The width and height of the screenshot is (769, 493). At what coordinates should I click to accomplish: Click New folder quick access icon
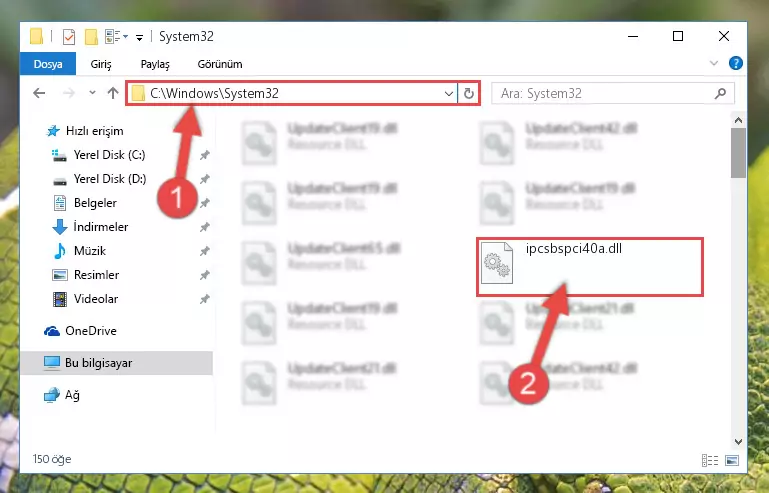tap(91, 37)
